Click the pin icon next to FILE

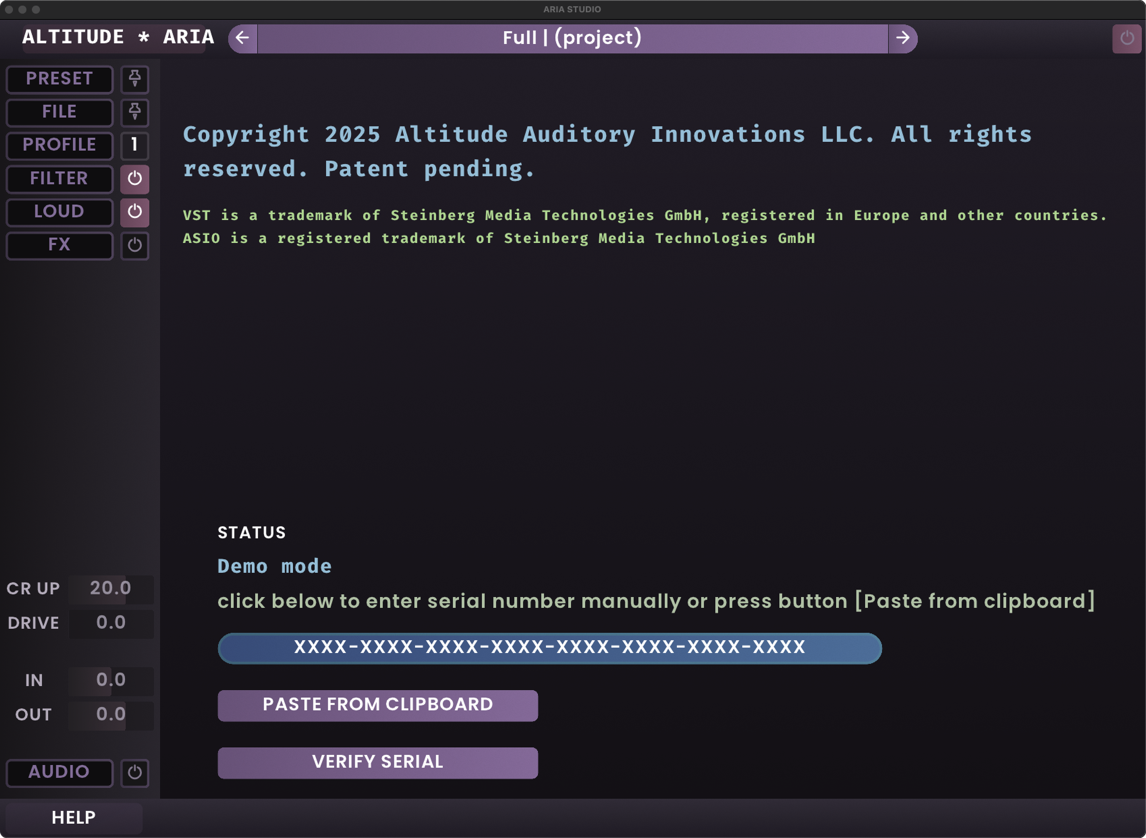click(x=135, y=112)
